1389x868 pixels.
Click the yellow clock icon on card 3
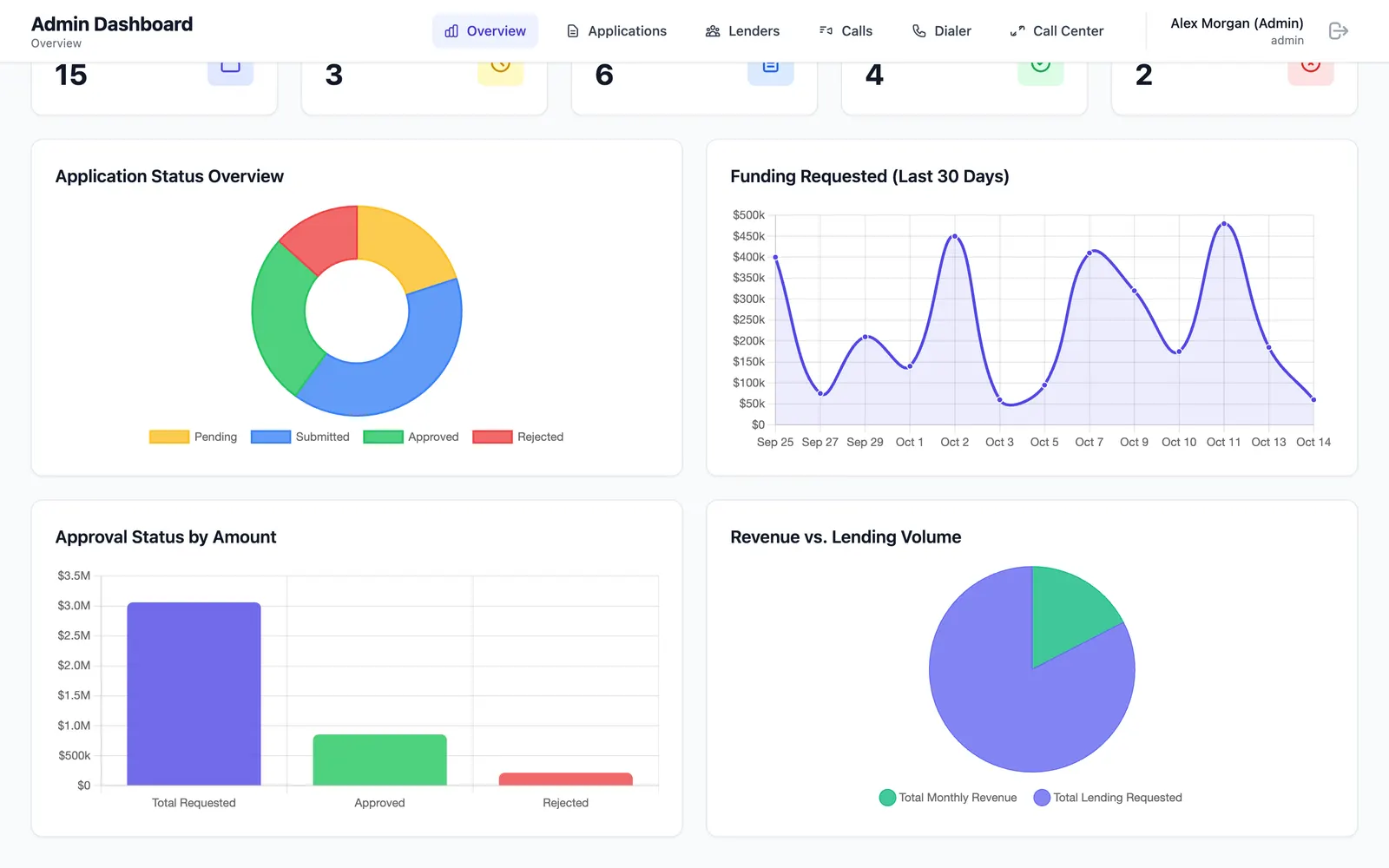500,73
